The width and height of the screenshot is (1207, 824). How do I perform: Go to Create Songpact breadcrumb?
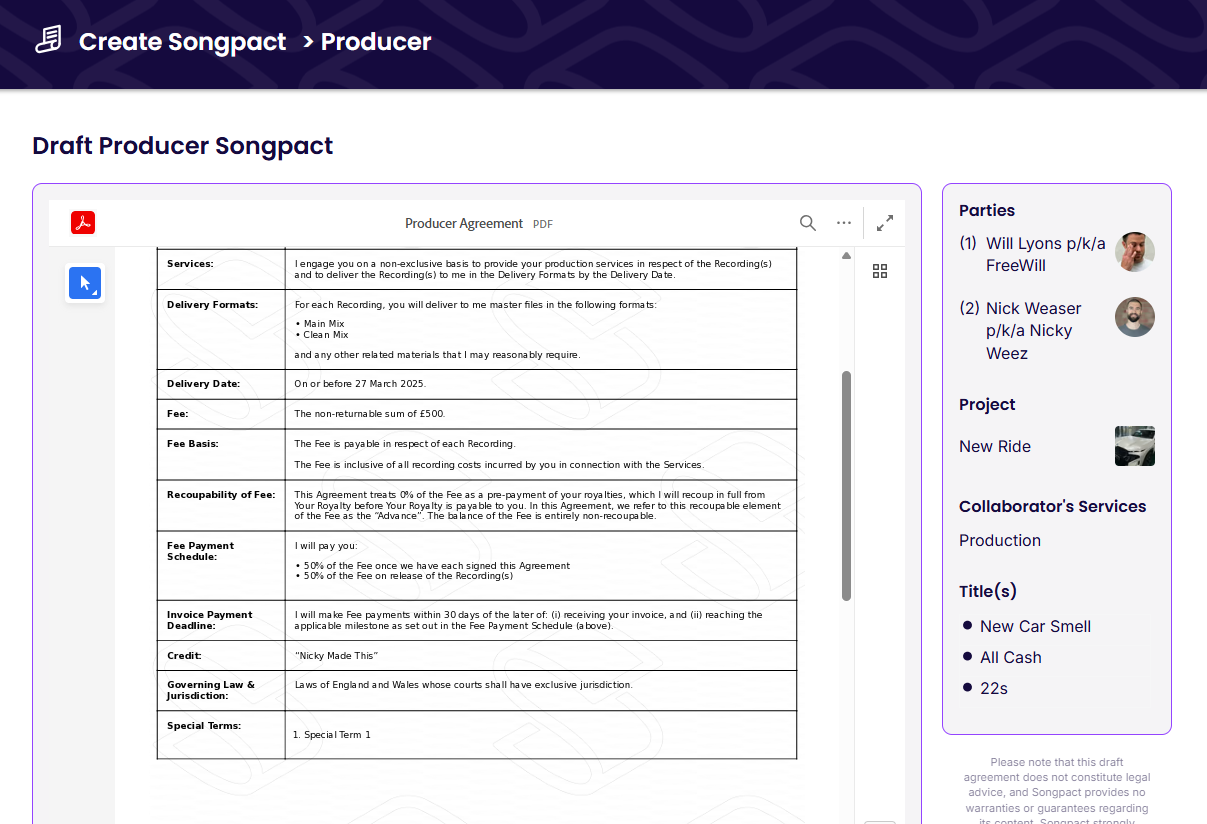click(182, 42)
